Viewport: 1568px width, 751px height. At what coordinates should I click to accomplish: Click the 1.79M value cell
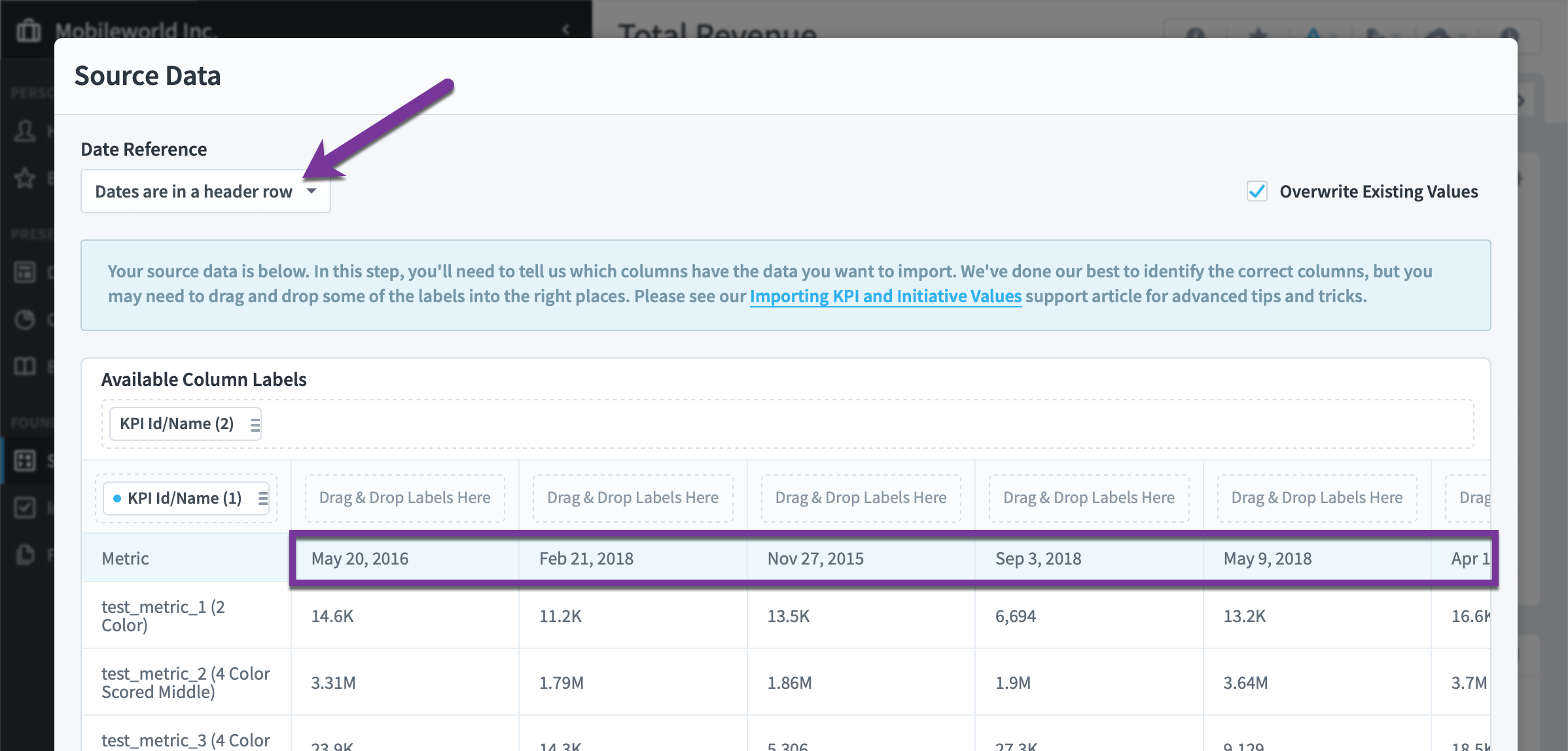click(x=633, y=682)
